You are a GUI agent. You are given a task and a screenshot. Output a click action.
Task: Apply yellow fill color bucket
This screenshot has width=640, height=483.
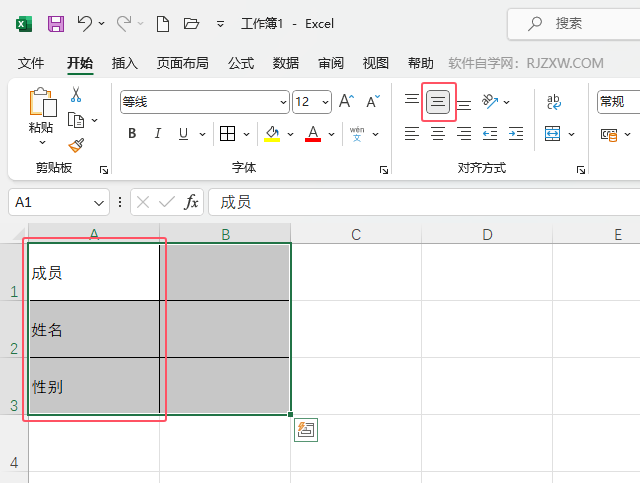coord(272,134)
